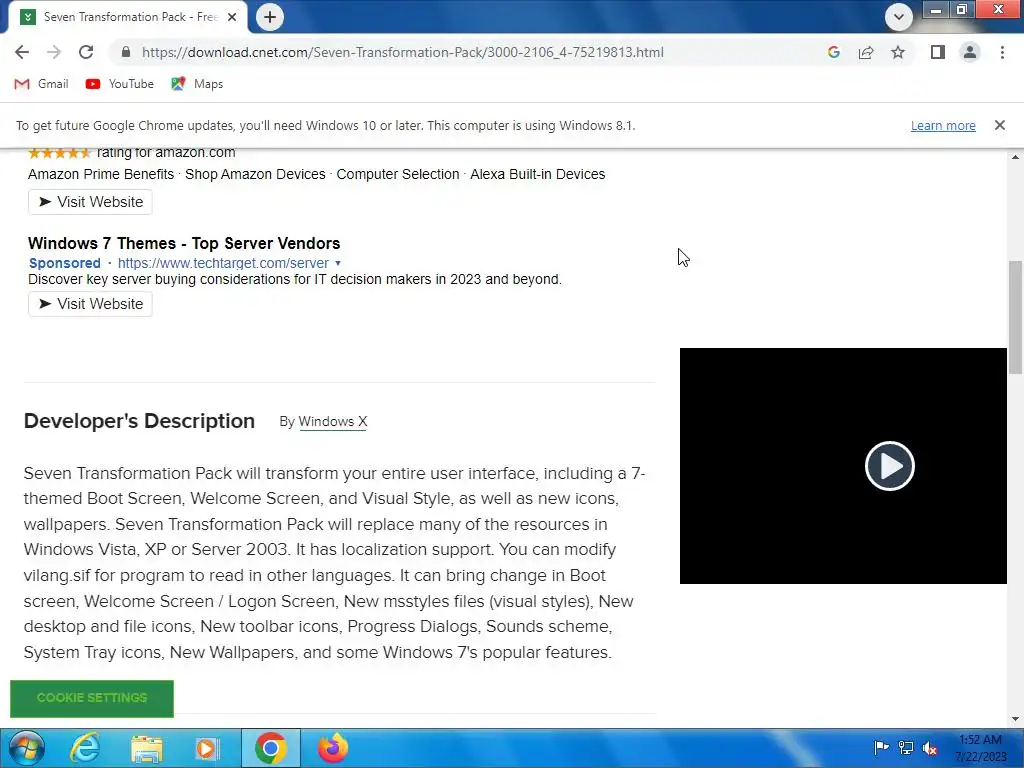The width and height of the screenshot is (1024, 768).
Task: Open the media player taskbar icon
Action: point(207,748)
